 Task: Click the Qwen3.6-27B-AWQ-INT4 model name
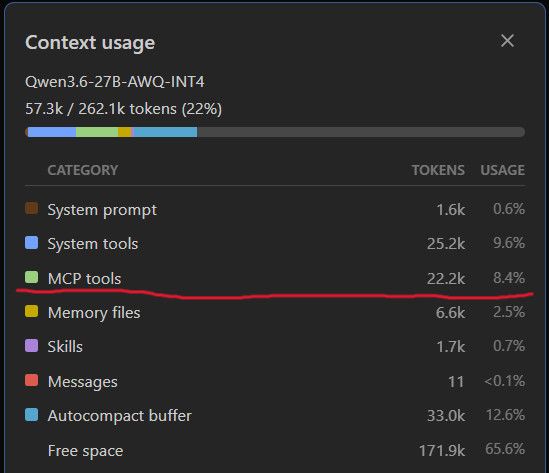click(x=114, y=82)
